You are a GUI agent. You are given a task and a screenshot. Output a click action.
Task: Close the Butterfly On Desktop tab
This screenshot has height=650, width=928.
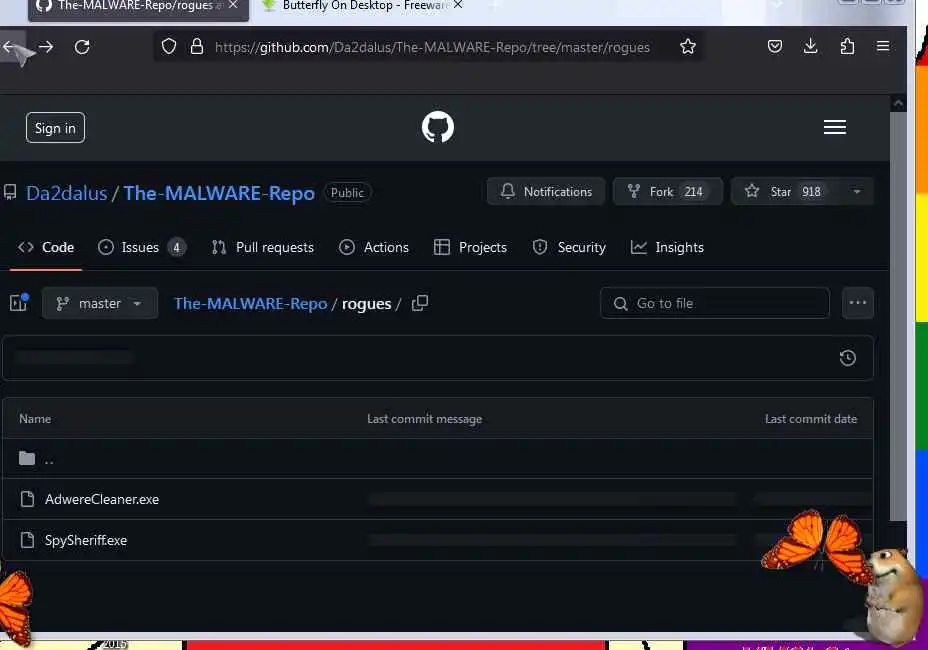click(457, 5)
